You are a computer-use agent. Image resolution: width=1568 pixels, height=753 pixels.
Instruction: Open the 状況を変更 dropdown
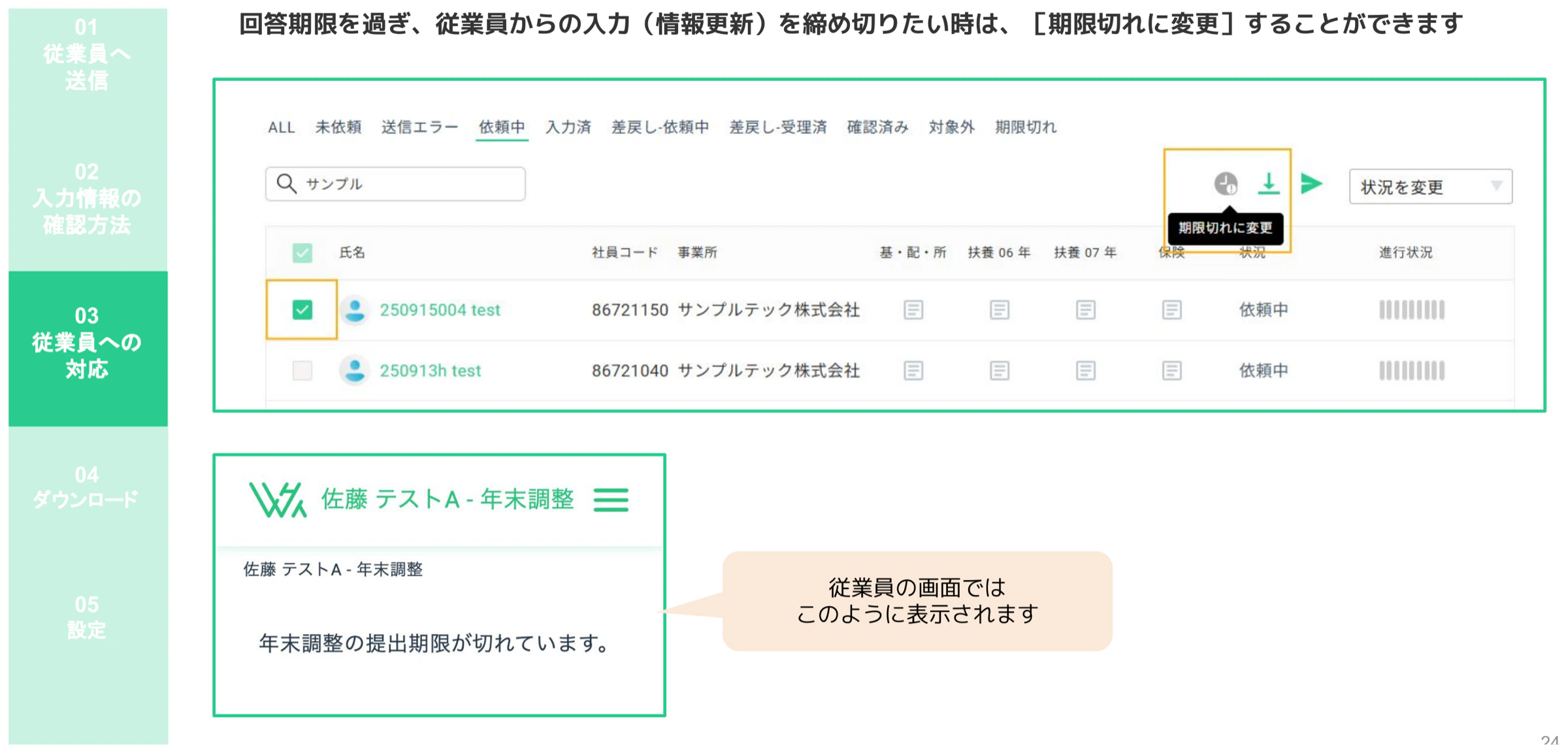1430,187
